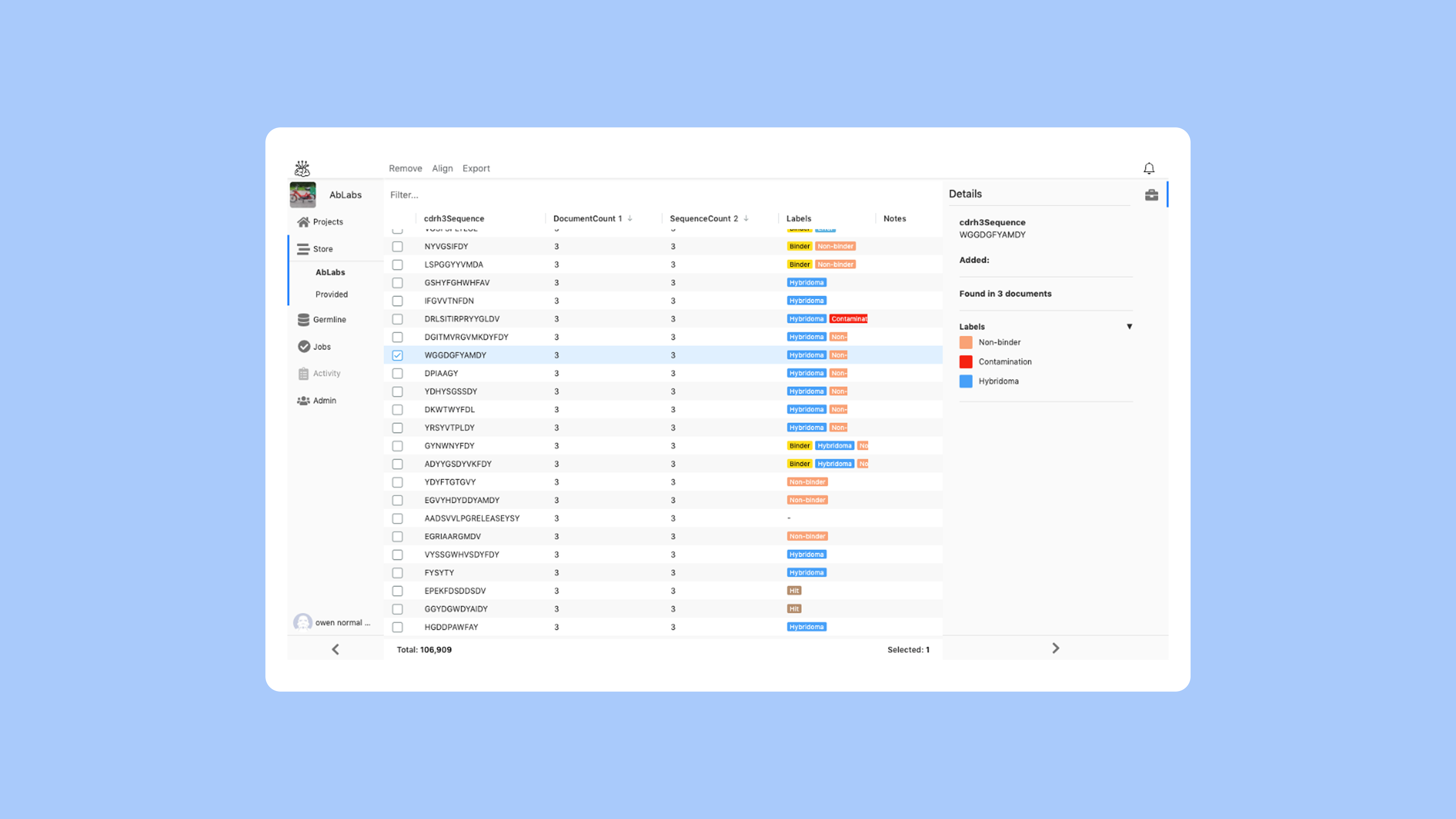This screenshot has width=1456, height=819.
Task: Uncheck the WGGDGFYAMDY row checkbox
Action: [x=397, y=355]
